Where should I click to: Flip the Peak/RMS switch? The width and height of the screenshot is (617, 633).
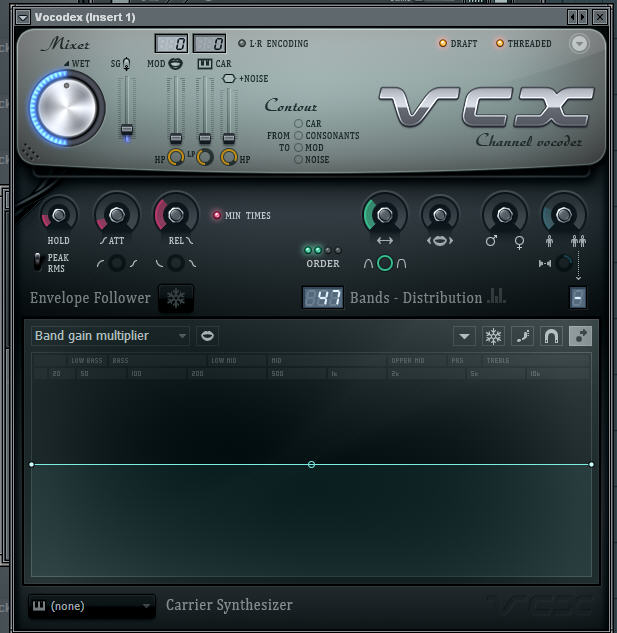coord(38,262)
